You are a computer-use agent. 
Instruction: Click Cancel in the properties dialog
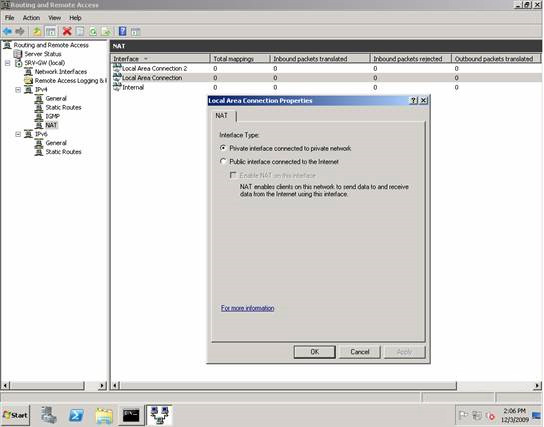point(359,352)
